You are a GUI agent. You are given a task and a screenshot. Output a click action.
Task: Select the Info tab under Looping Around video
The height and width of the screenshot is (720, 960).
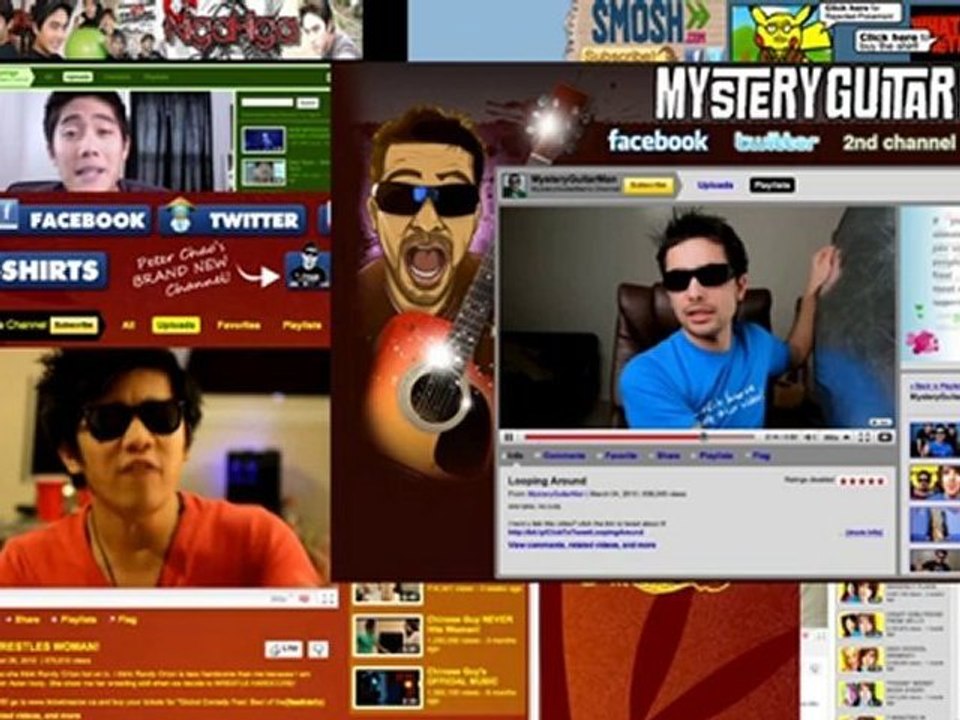click(515, 456)
